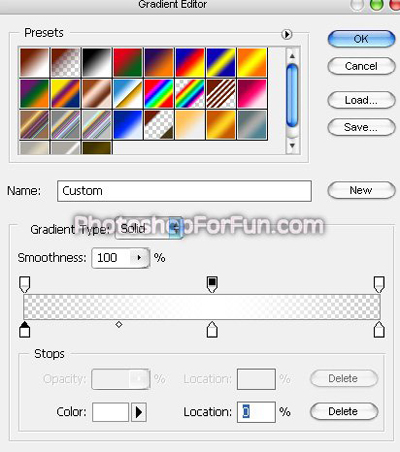The height and width of the screenshot is (452, 400).
Task: Select the red to green gradient preset
Action: [x=128, y=63]
